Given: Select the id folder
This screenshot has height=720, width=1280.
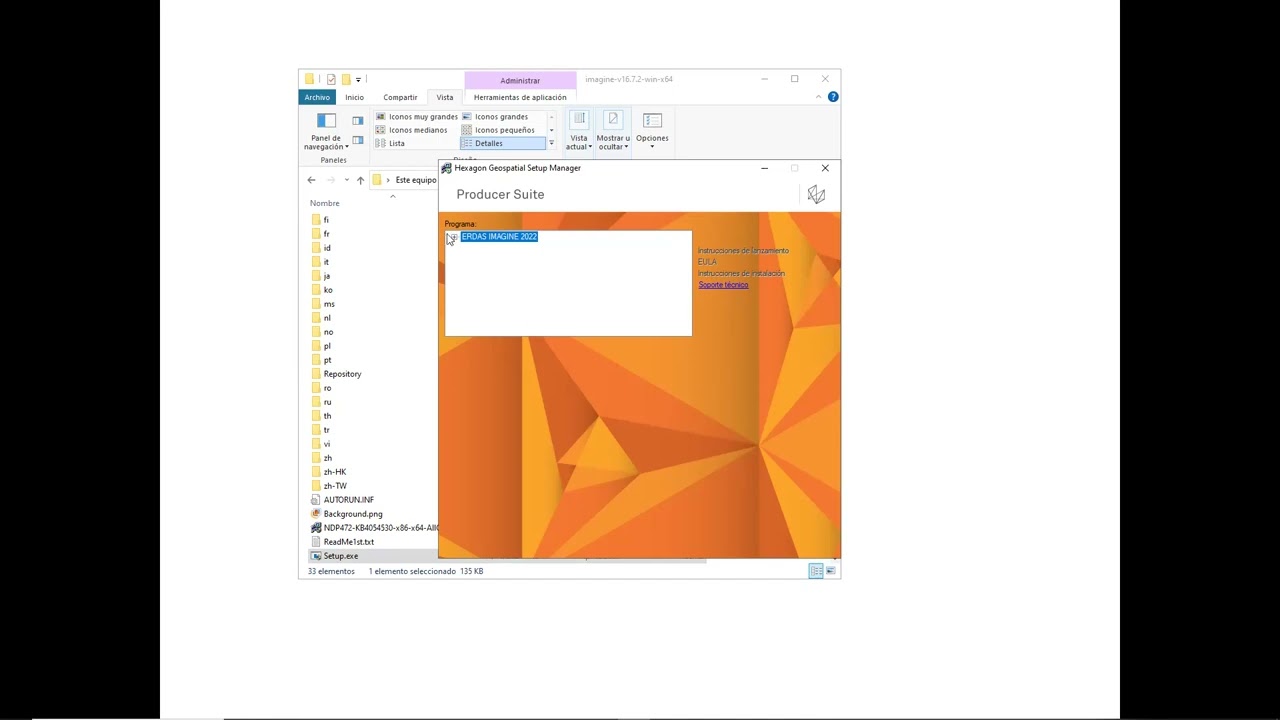Looking at the screenshot, I should [320, 248].
